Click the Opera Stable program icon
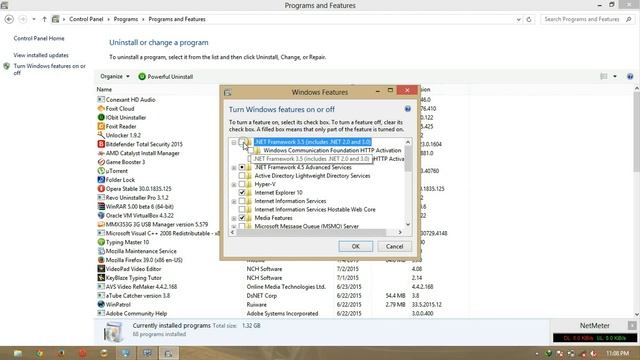Screen dimensions: 640x360 [x=101, y=189]
